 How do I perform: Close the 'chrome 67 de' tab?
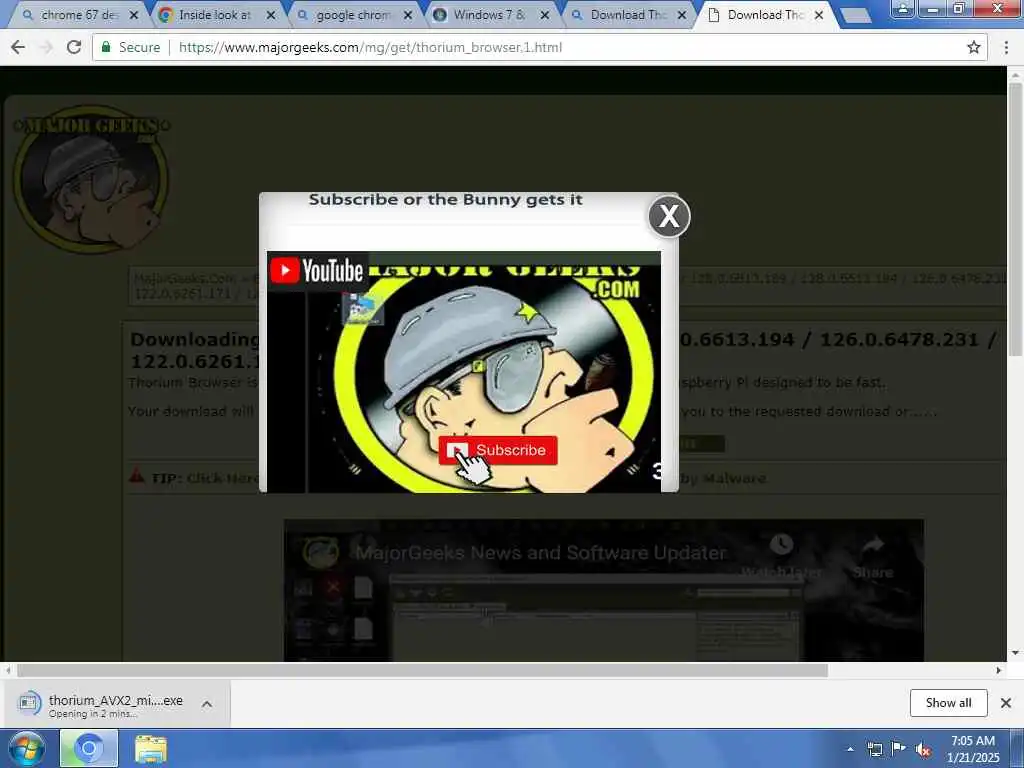coord(134,14)
